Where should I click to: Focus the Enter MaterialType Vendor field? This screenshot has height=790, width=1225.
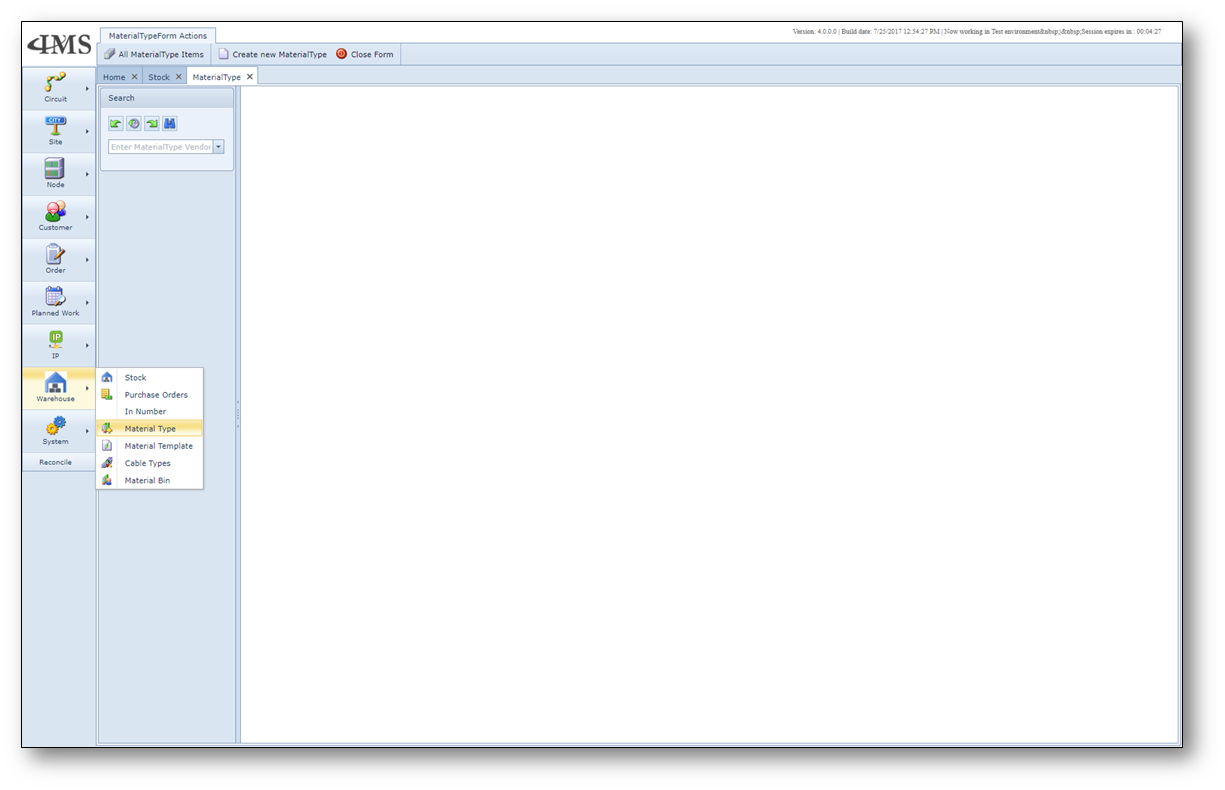coord(161,147)
